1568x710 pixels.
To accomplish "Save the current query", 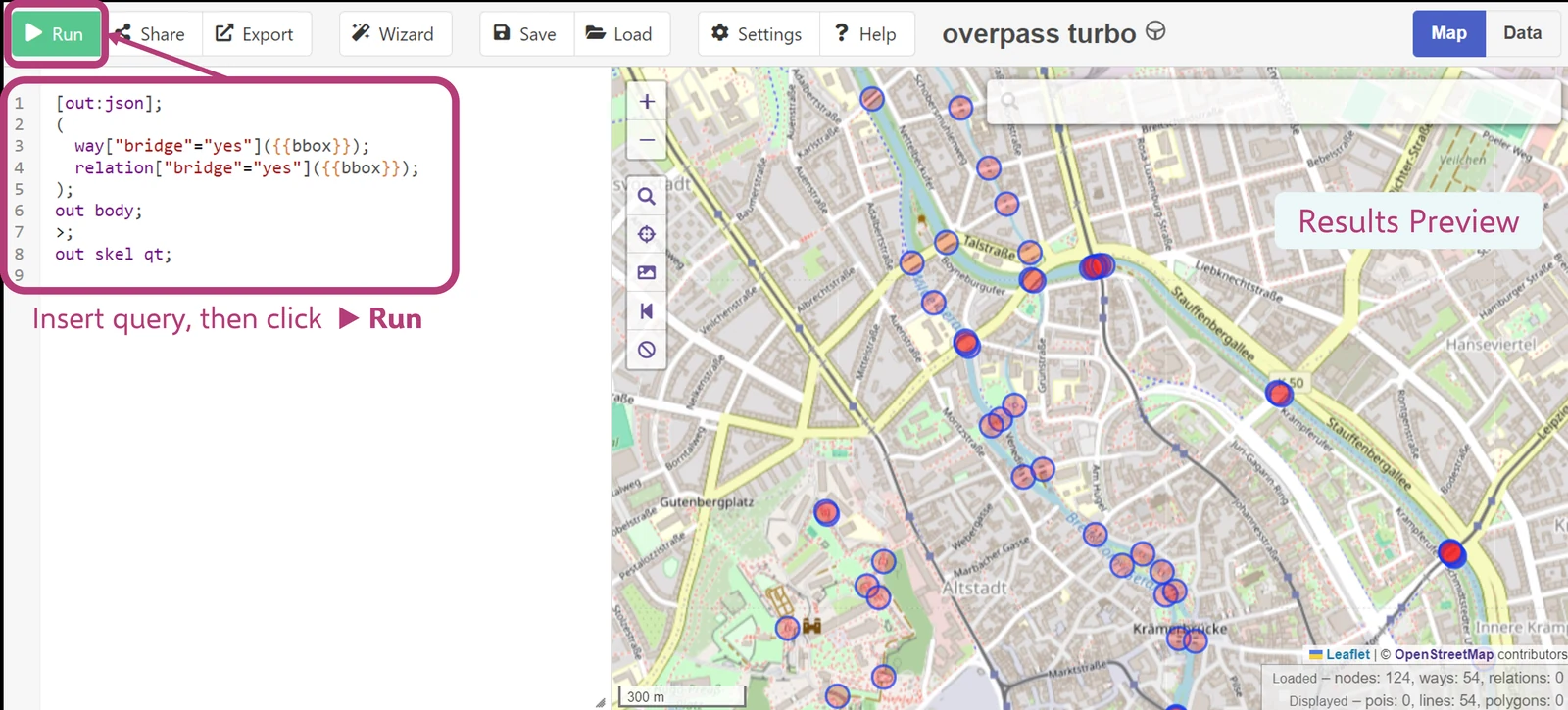I will pos(526,34).
